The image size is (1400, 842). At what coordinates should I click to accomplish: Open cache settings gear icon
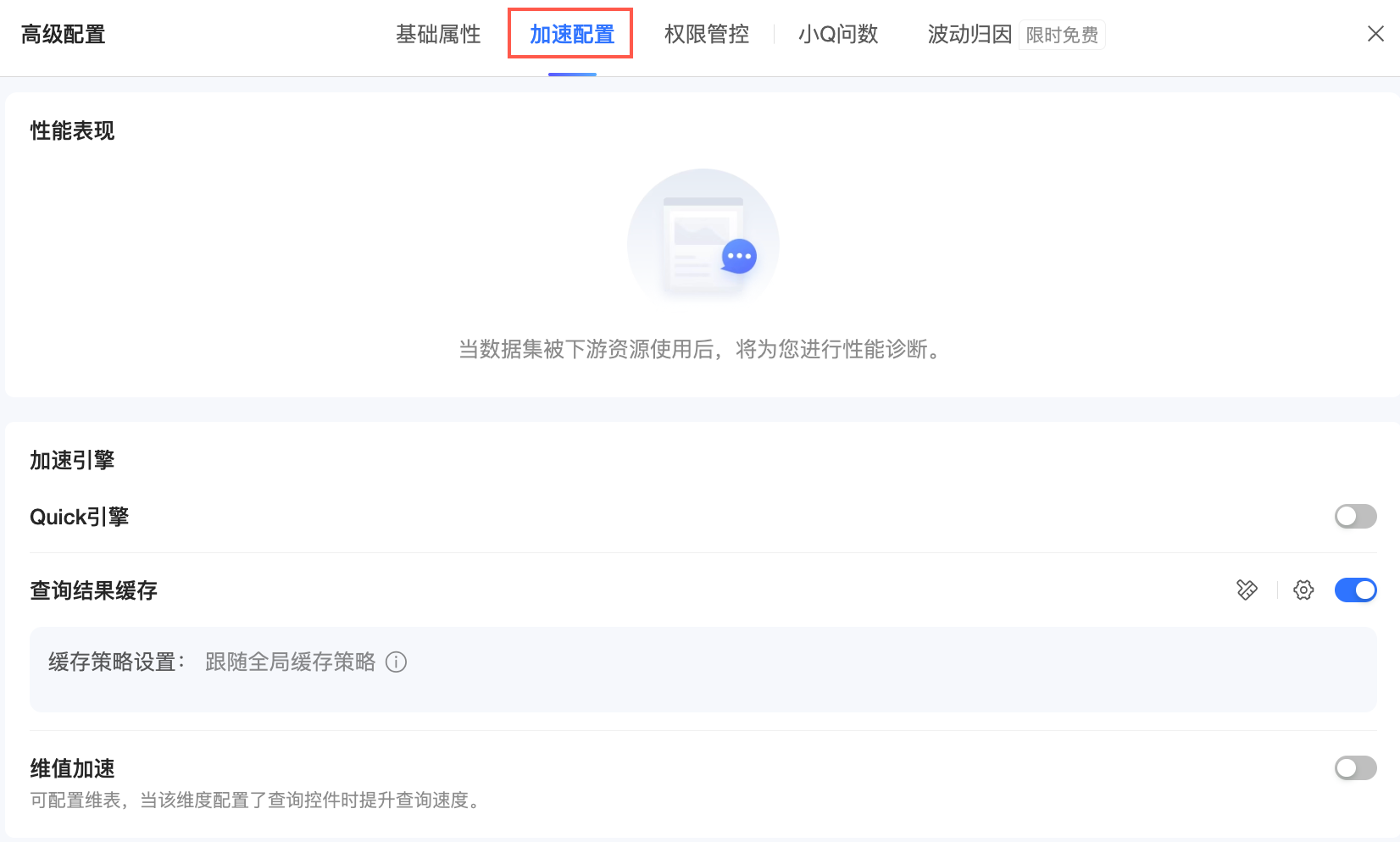click(x=1303, y=590)
